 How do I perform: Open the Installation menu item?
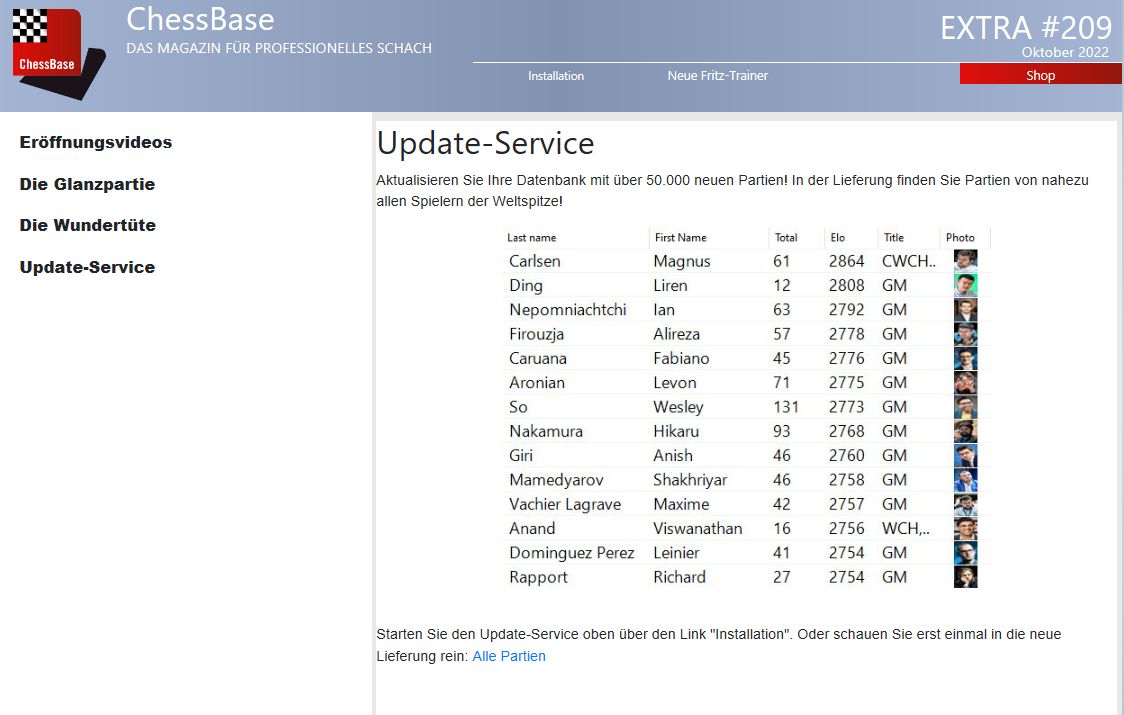click(x=556, y=76)
